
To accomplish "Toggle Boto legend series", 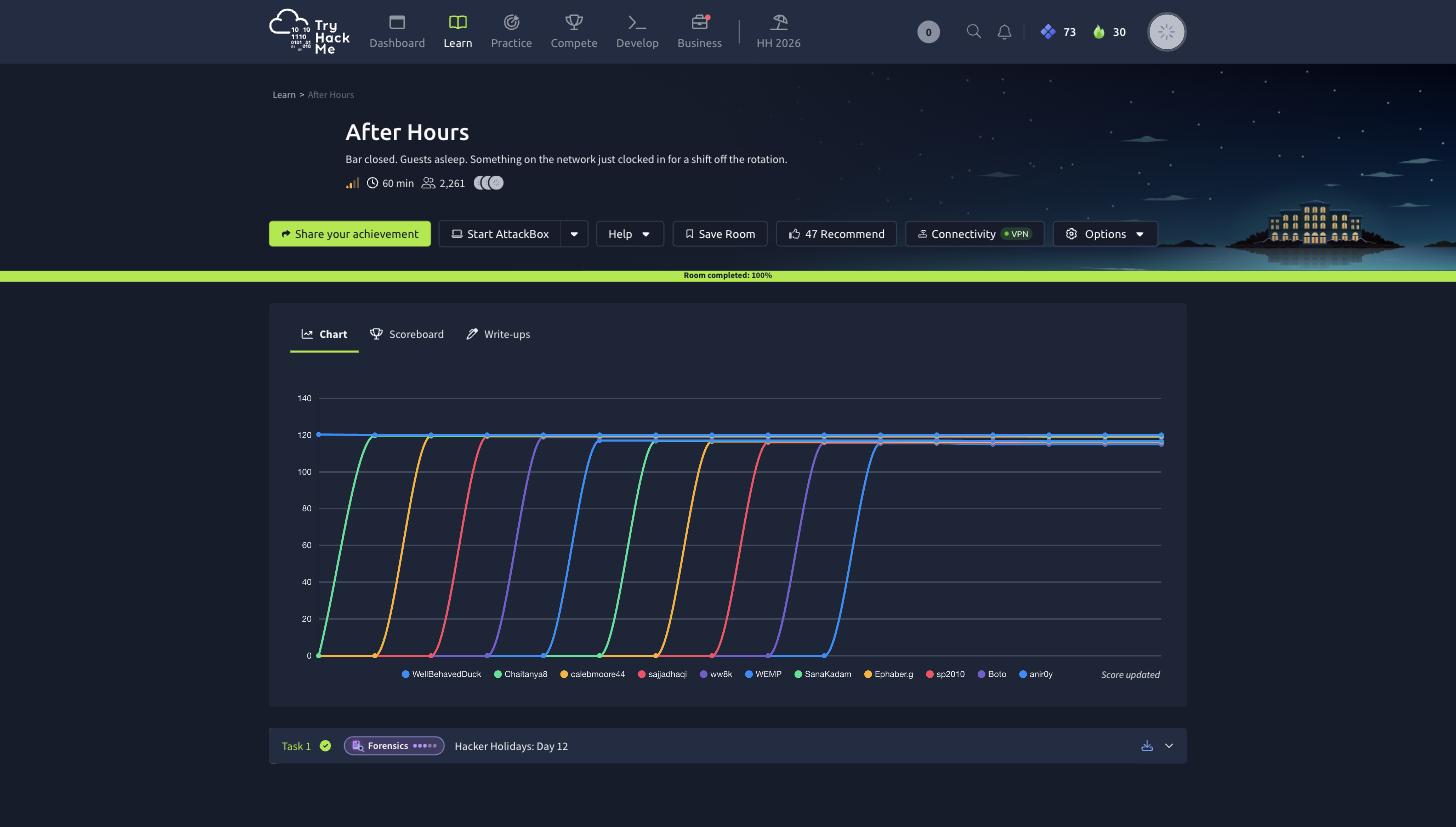I will pos(992,674).
